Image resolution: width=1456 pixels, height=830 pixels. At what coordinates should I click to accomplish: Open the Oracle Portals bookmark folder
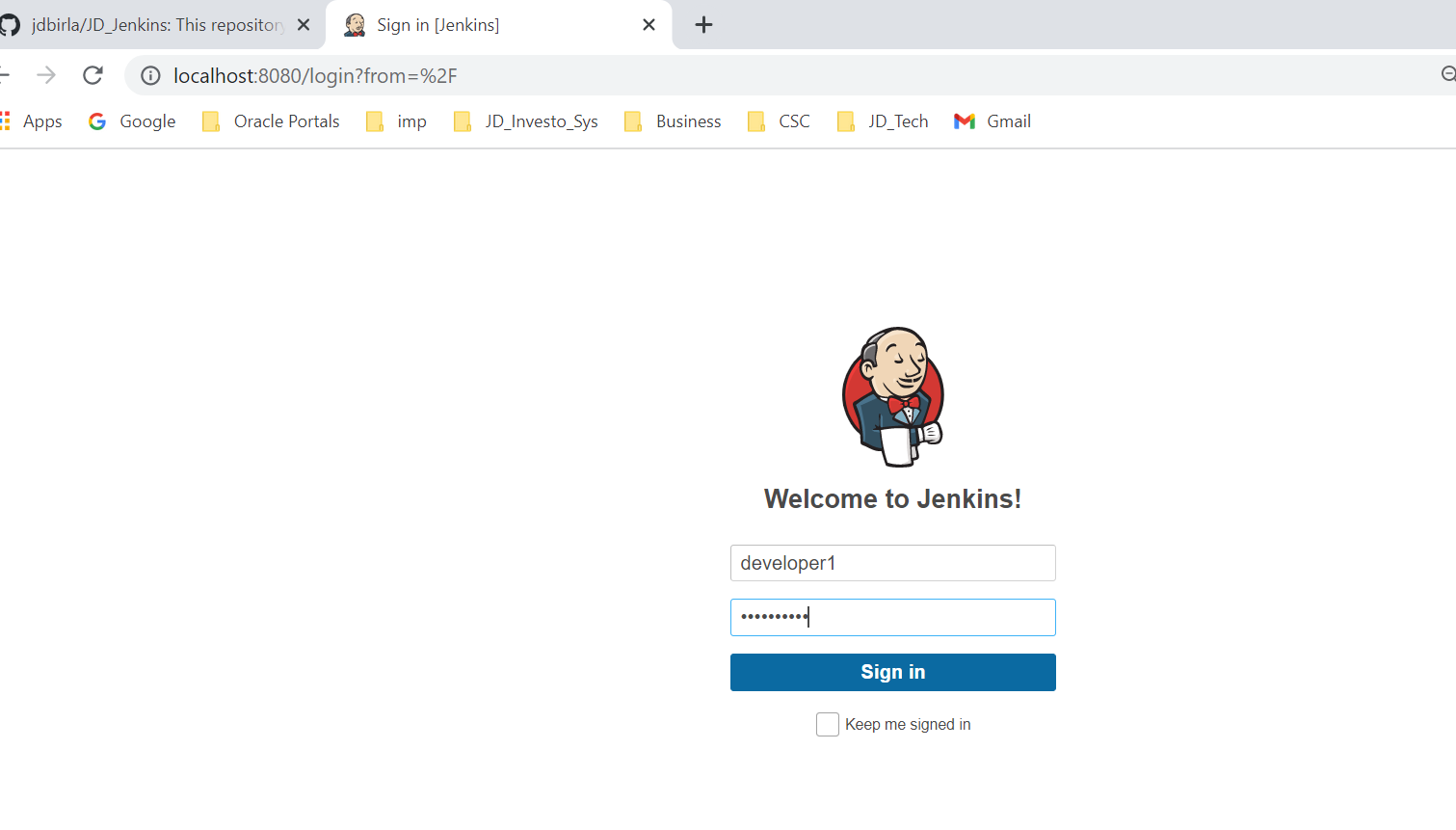point(271,121)
